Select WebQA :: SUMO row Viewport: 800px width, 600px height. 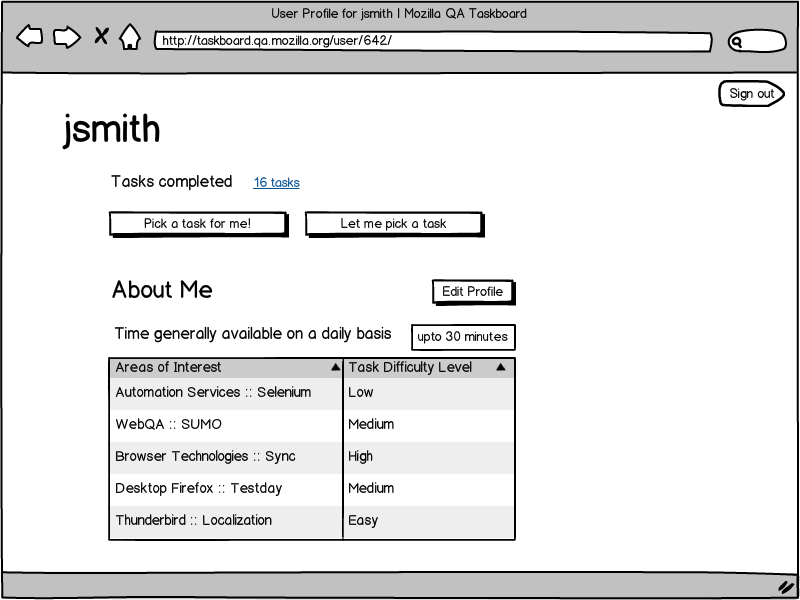(x=312, y=426)
